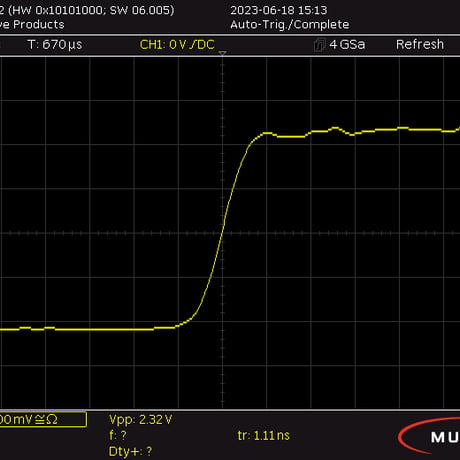Click the date and time 2023-06-18 15:13
The height and width of the screenshot is (460, 460).
pos(279,10)
